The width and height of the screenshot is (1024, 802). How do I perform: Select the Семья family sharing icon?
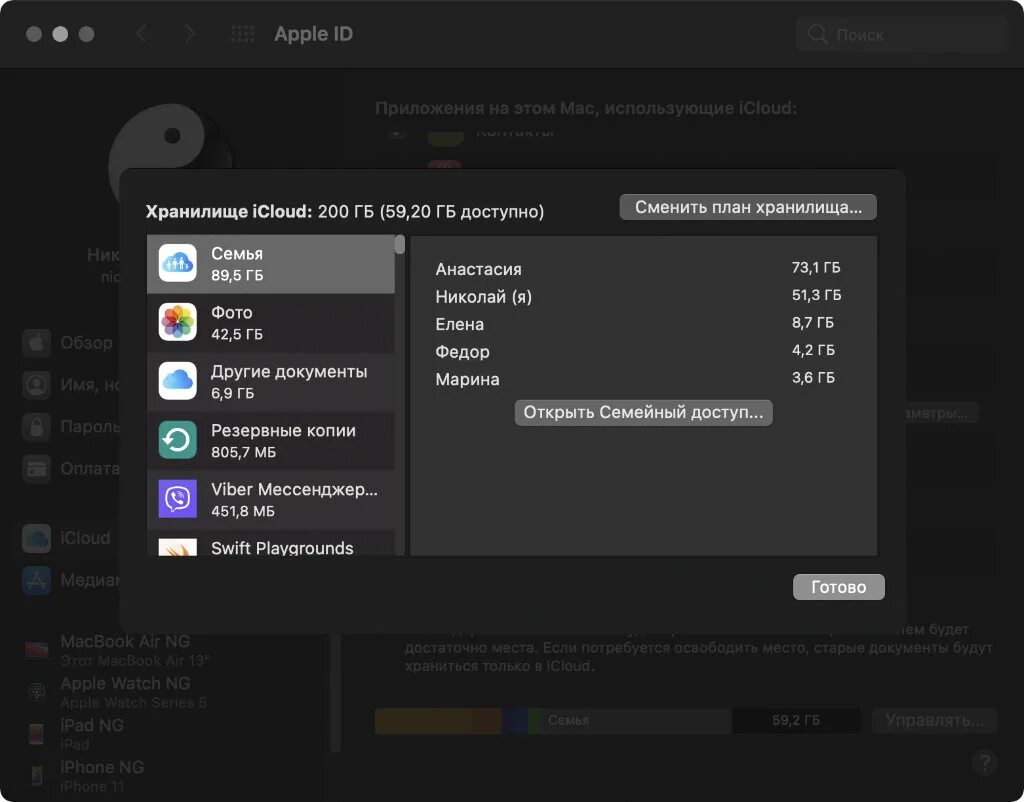178,263
